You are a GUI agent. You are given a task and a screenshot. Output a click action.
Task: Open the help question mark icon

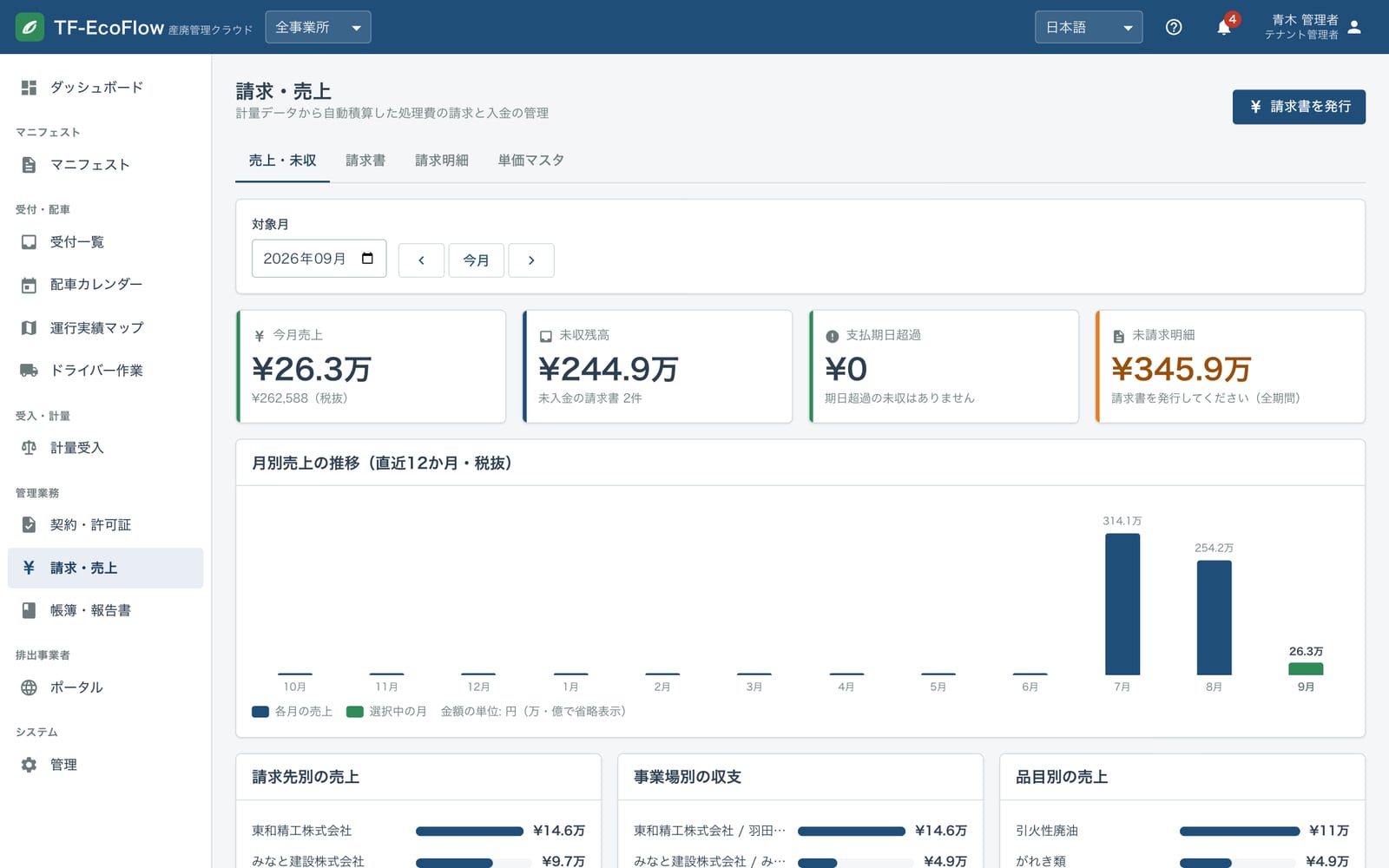[x=1174, y=27]
